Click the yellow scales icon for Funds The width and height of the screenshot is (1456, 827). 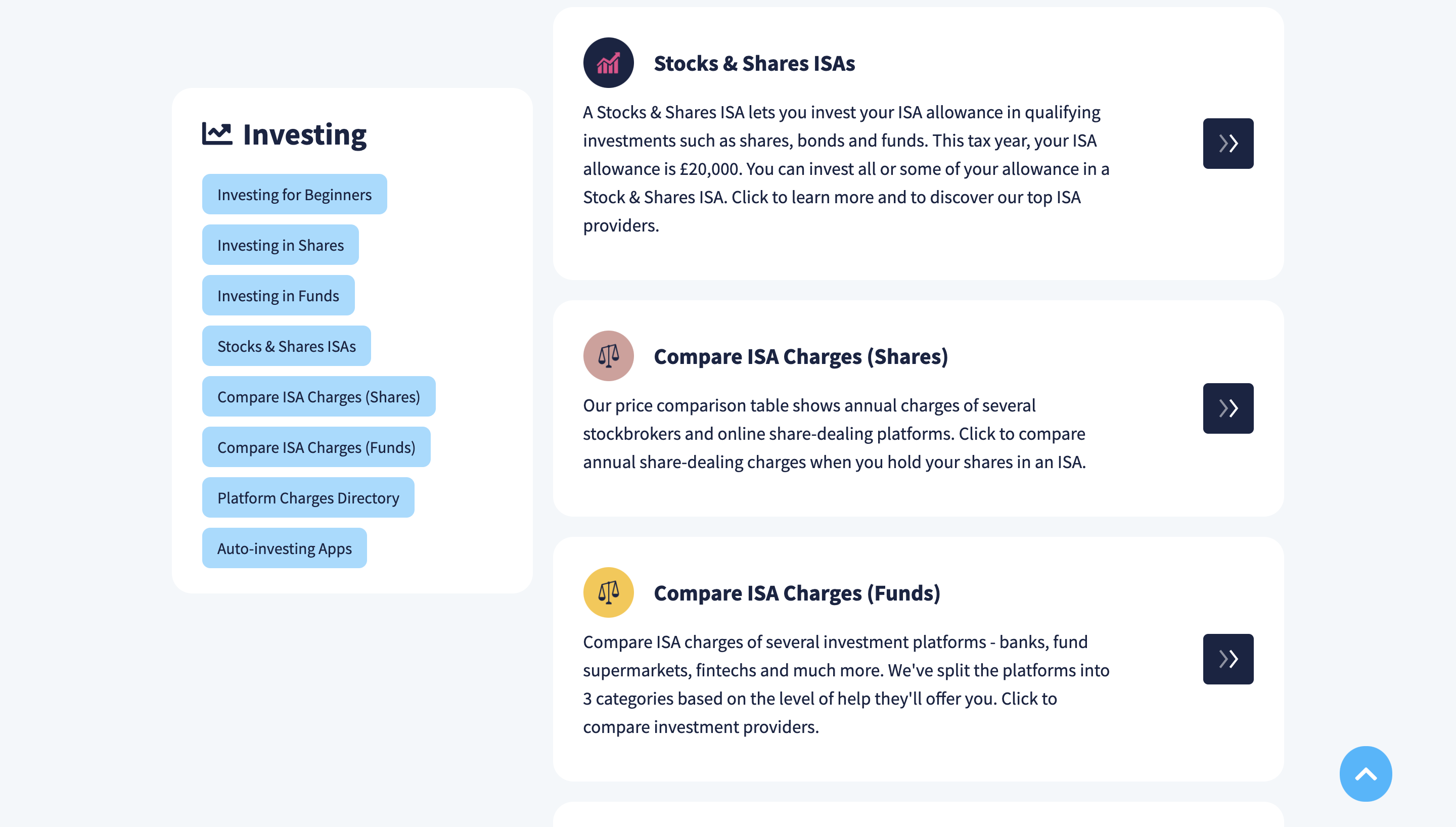coord(608,592)
